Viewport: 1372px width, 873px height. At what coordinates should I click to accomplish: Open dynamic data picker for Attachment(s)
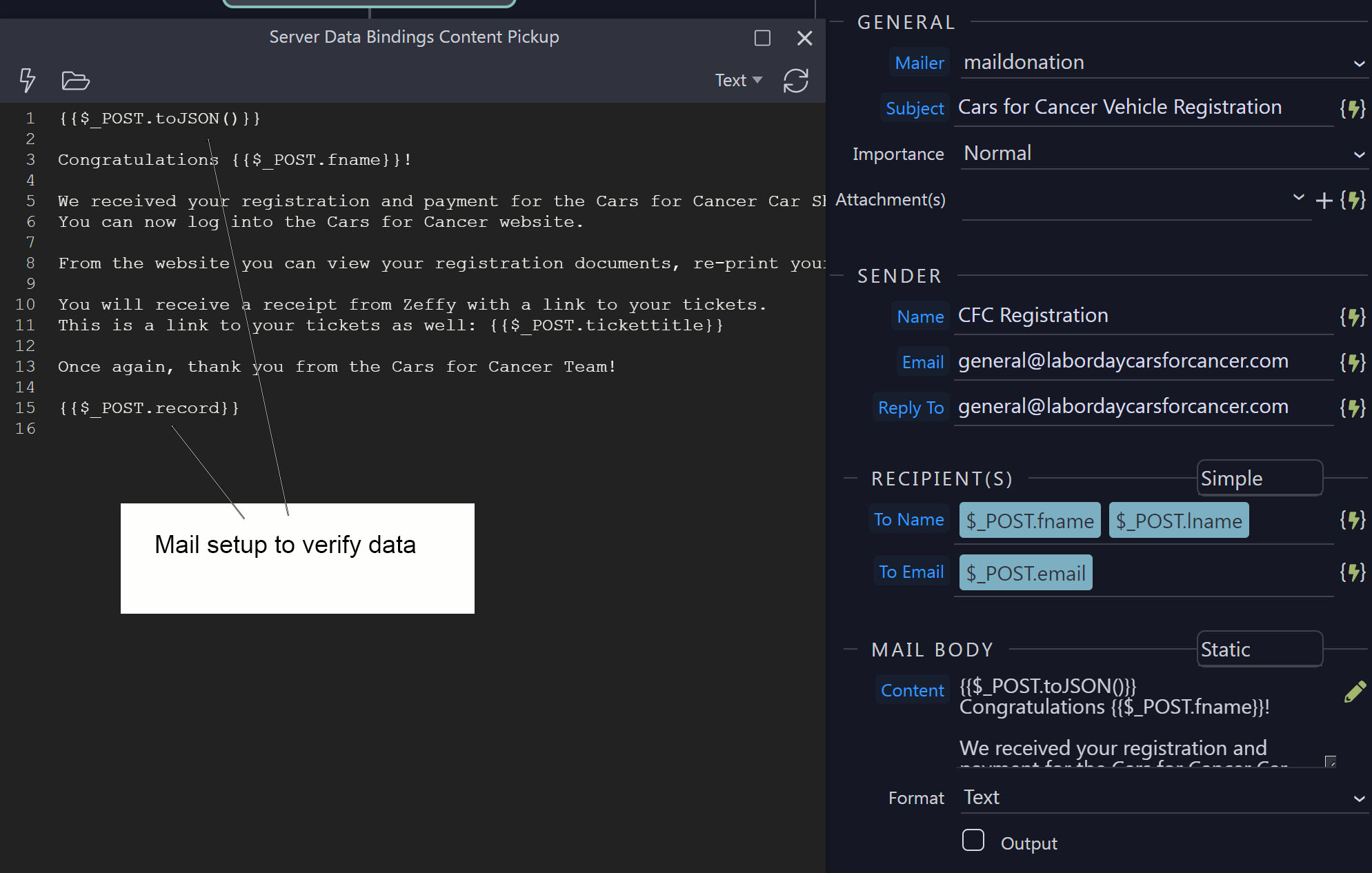coord(1352,200)
